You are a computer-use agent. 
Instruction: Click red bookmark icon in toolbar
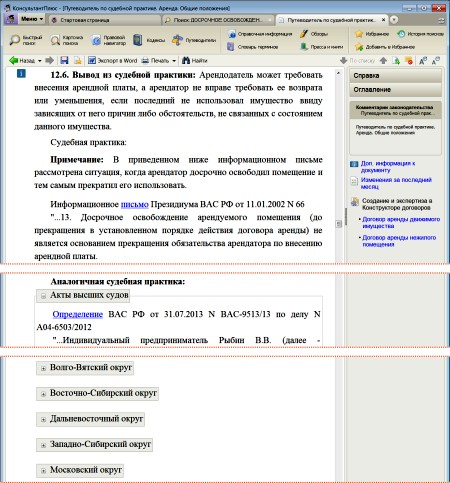409,61
